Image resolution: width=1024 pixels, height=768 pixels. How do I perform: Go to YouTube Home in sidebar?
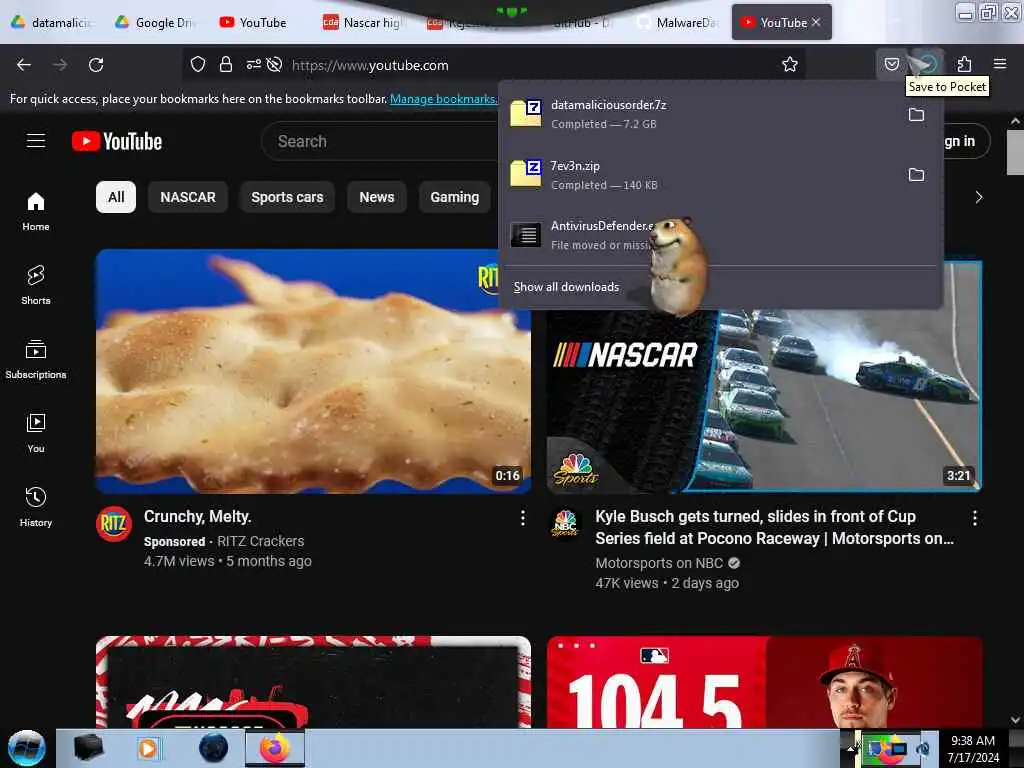pos(36,212)
